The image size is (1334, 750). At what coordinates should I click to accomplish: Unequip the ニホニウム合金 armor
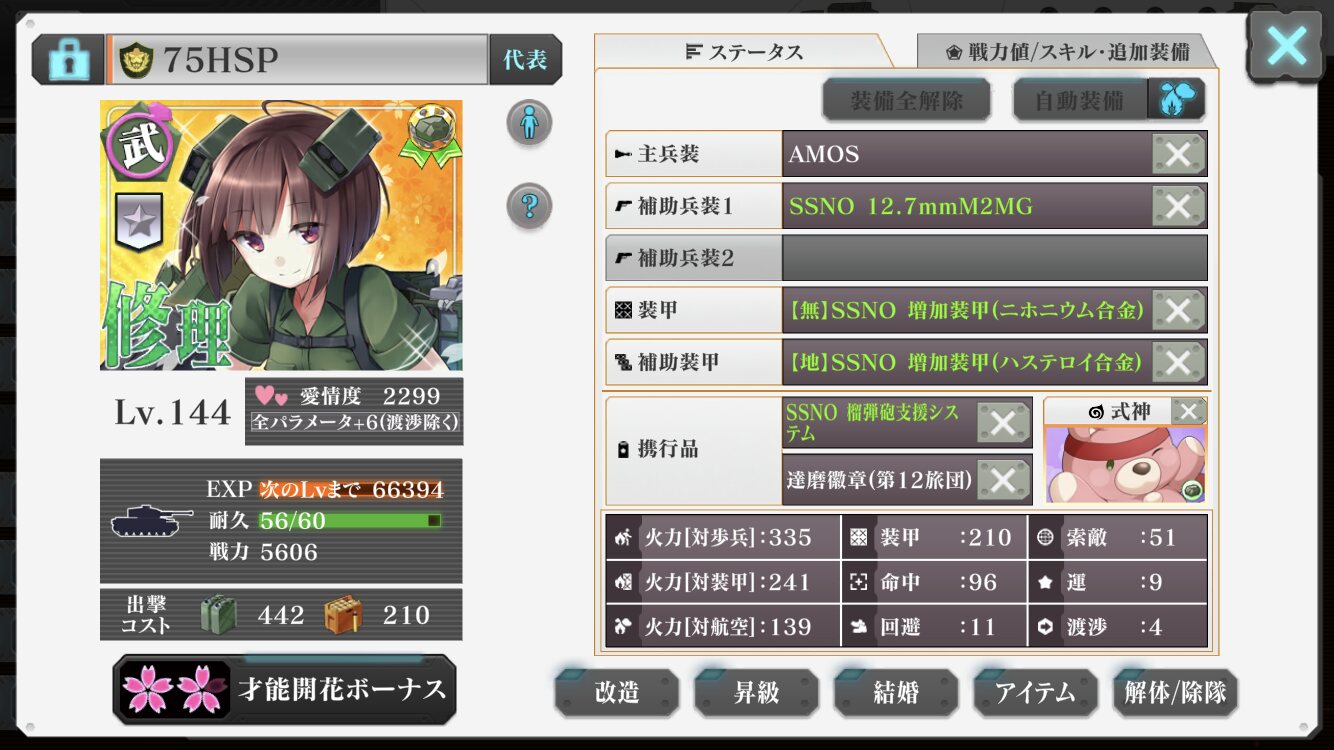(1178, 310)
